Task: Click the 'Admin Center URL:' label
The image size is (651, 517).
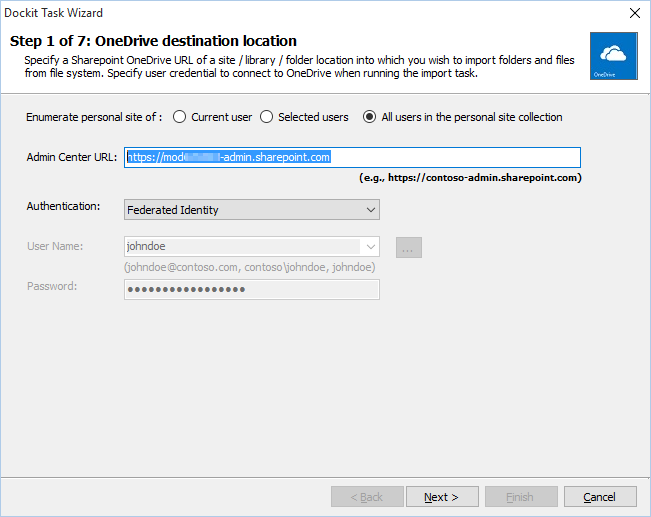Action: (72, 157)
